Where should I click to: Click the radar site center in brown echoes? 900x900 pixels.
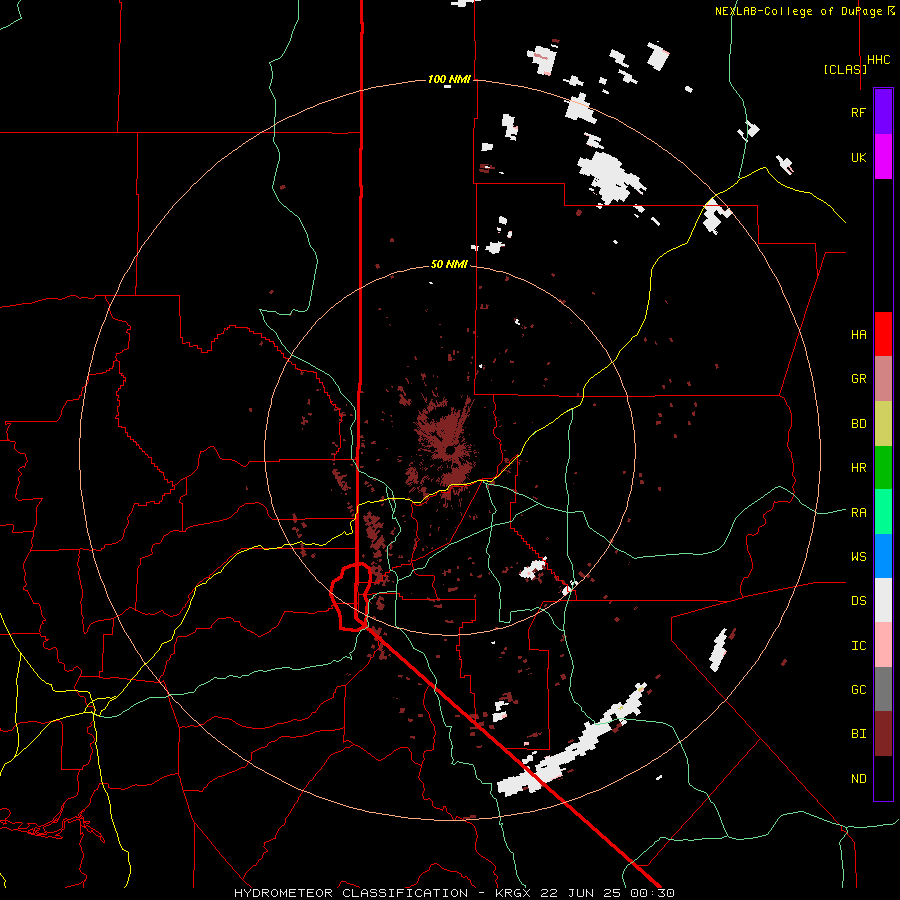click(451, 450)
